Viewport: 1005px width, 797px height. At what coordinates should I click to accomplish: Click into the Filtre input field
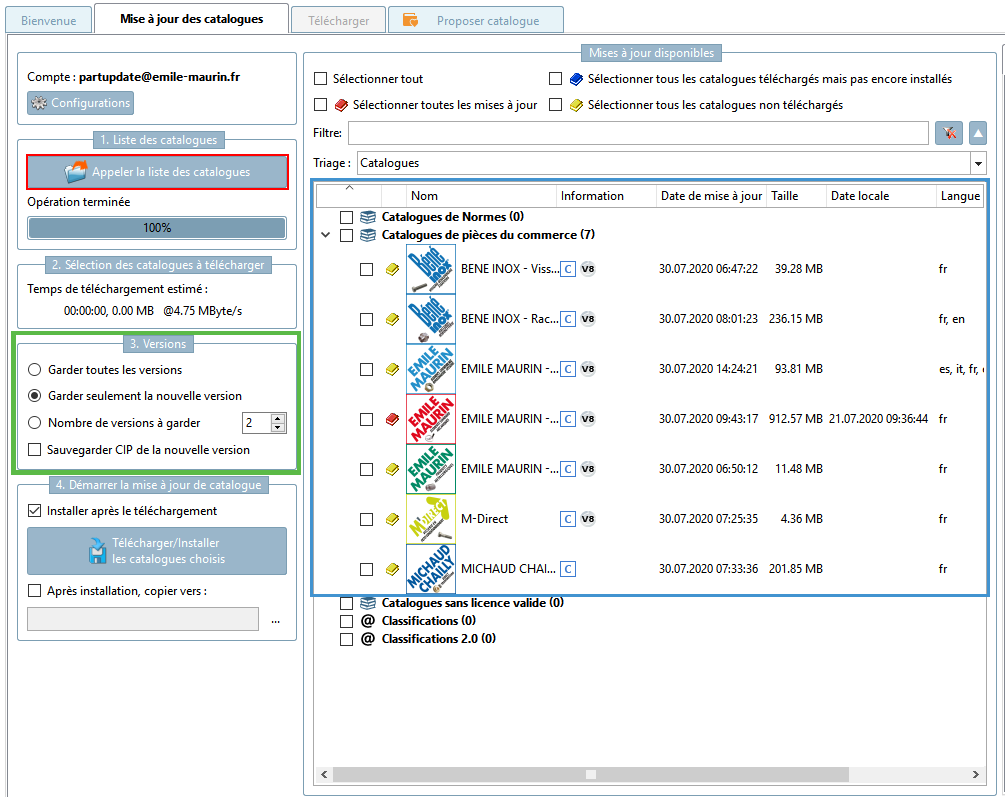638,133
